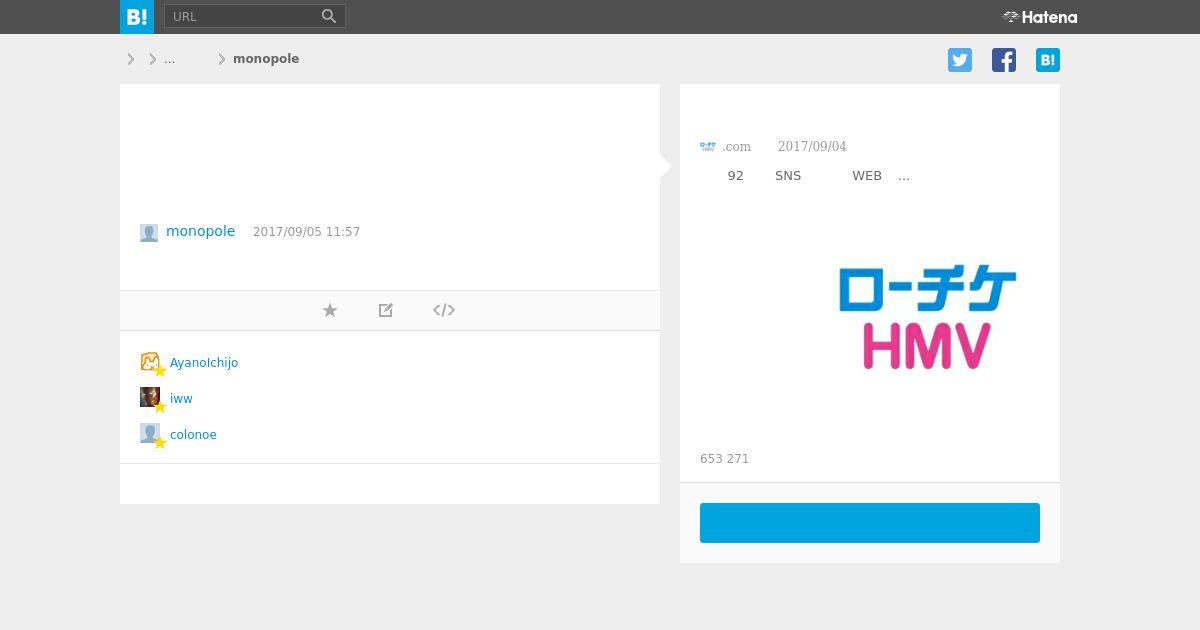1200x630 pixels.
Task: Open the iww user link
Action: pyautogui.click(x=181, y=399)
